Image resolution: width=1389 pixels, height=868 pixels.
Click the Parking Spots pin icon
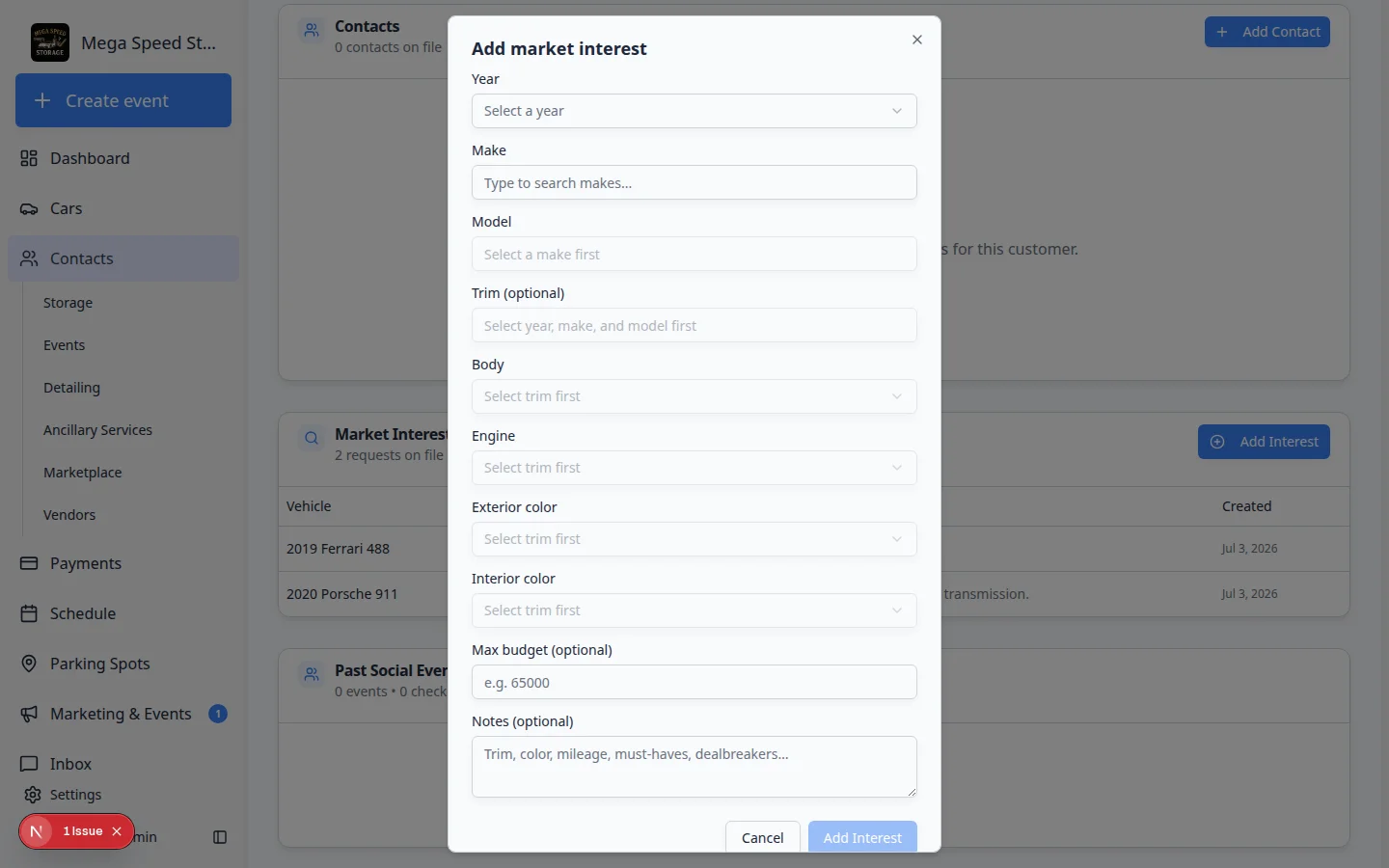coord(29,664)
